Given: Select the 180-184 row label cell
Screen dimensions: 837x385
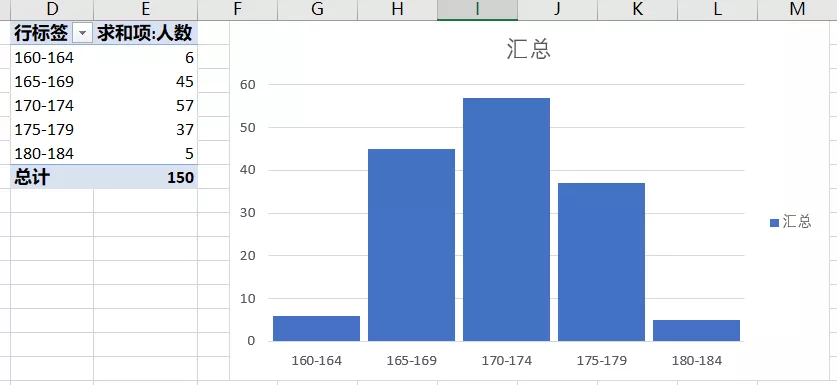Looking at the screenshot, I should click(x=52, y=154).
